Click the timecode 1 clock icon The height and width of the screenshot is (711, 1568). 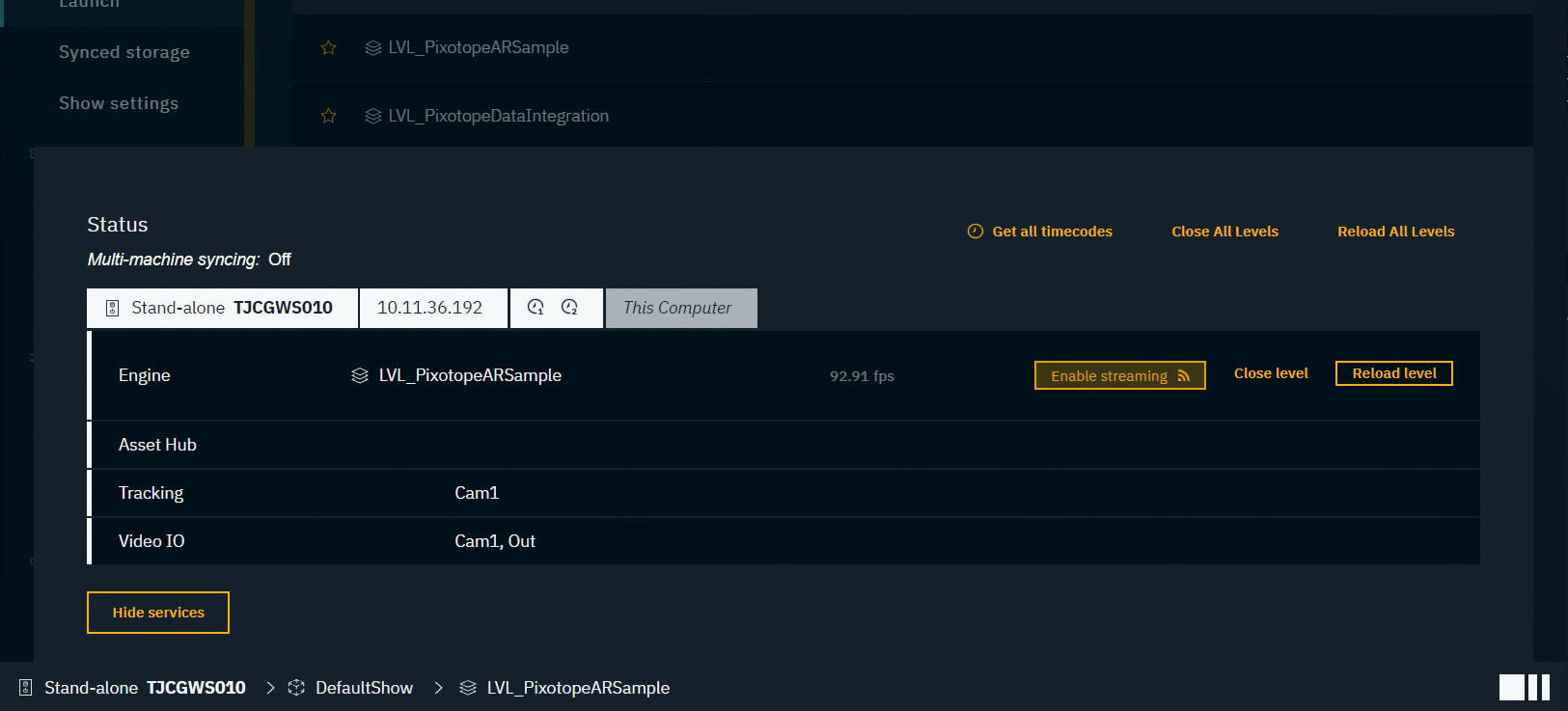click(536, 308)
